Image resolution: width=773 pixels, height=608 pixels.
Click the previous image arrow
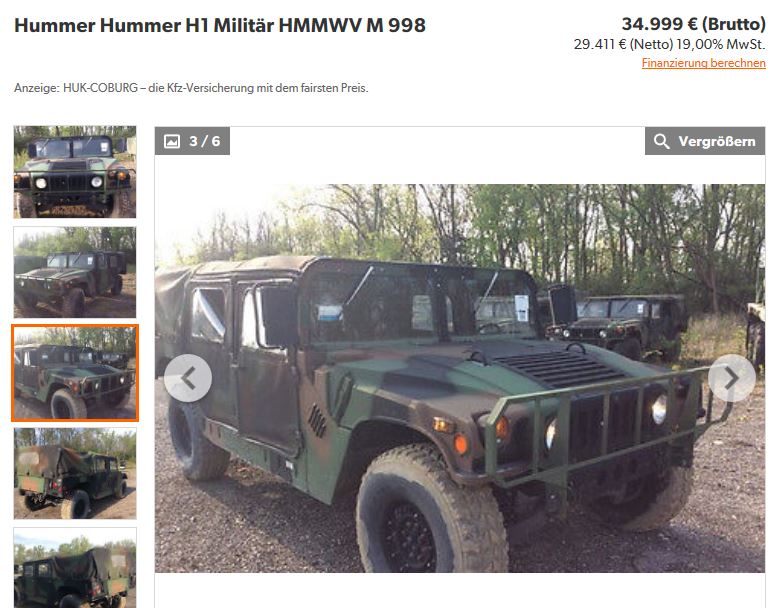(x=188, y=378)
